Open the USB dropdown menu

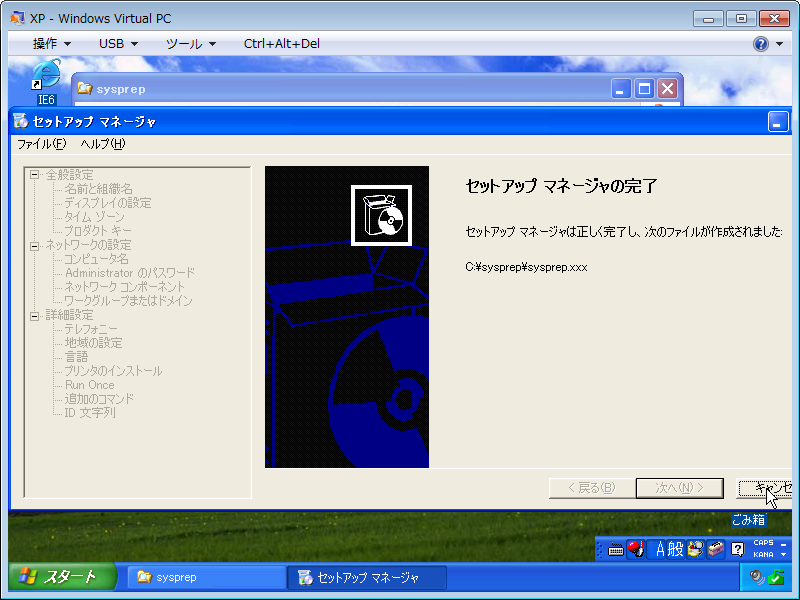(118, 44)
